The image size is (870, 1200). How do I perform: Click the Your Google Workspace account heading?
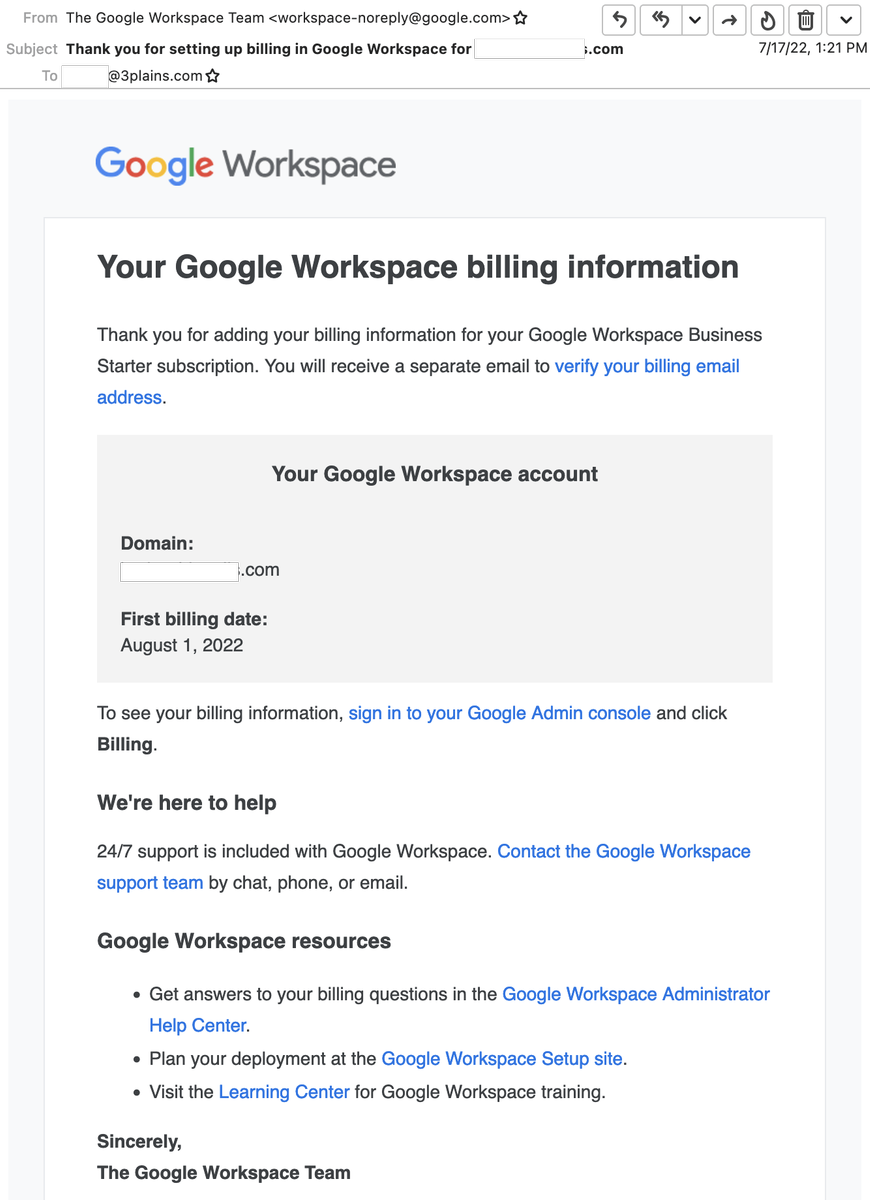(x=435, y=474)
